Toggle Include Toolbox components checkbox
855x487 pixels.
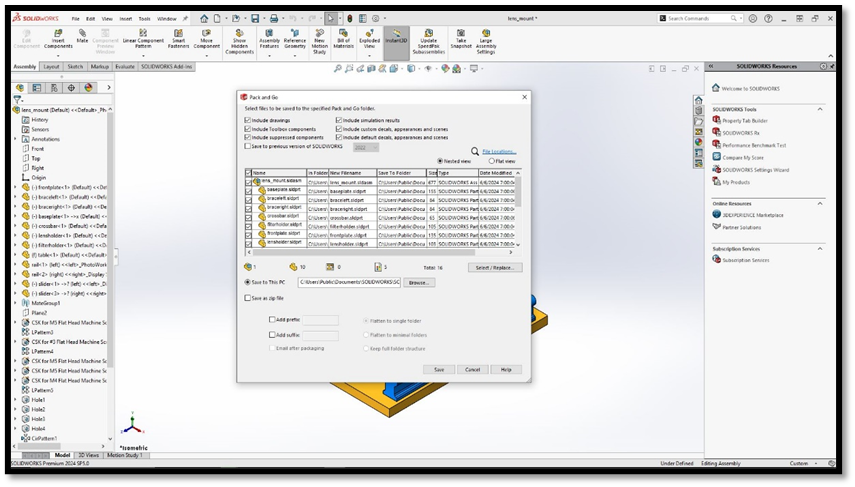click(x=248, y=129)
